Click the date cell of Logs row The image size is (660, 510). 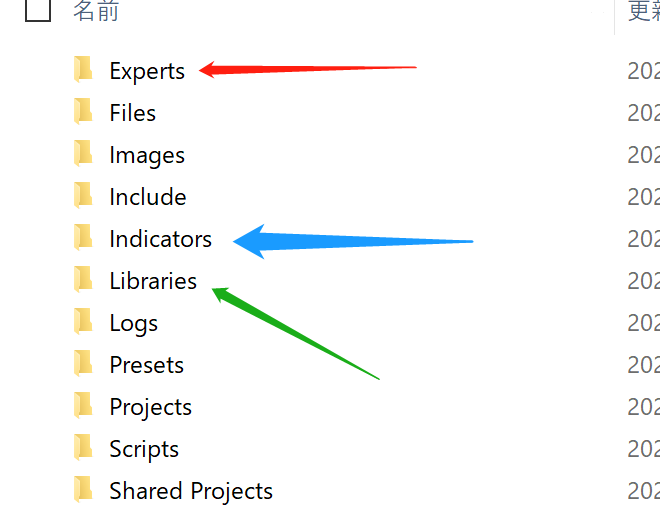(643, 323)
